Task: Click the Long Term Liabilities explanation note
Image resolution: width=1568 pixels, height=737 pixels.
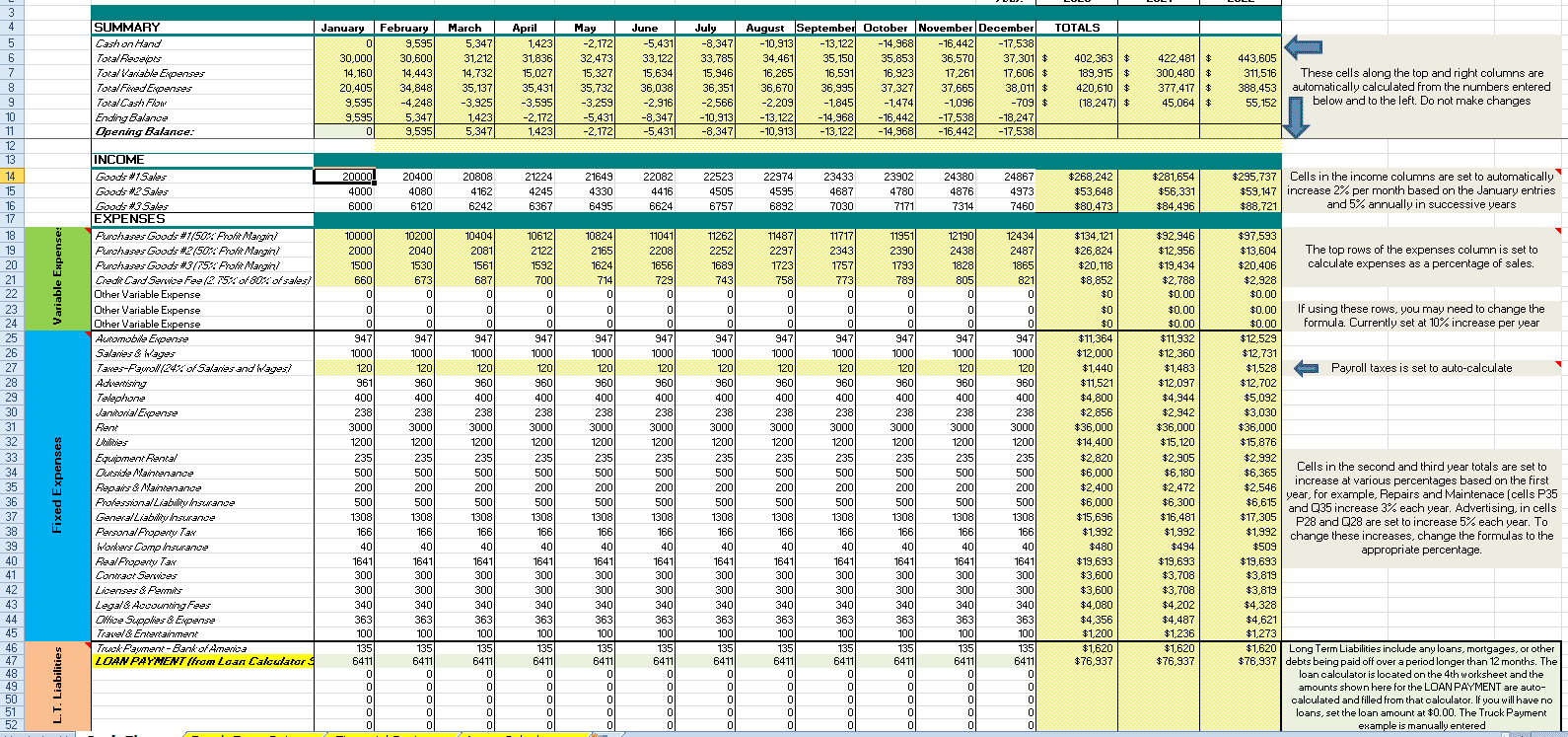Action: pos(1421,687)
